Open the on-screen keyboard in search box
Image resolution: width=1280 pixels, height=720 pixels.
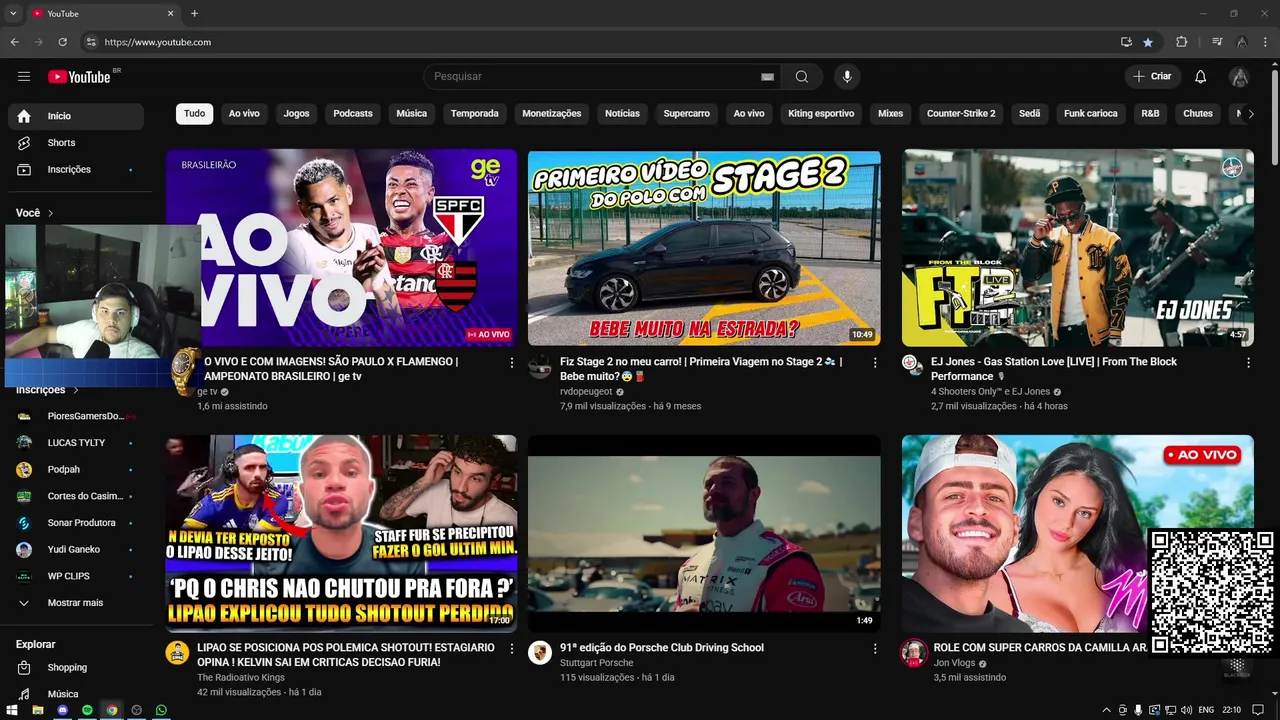tap(767, 77)
